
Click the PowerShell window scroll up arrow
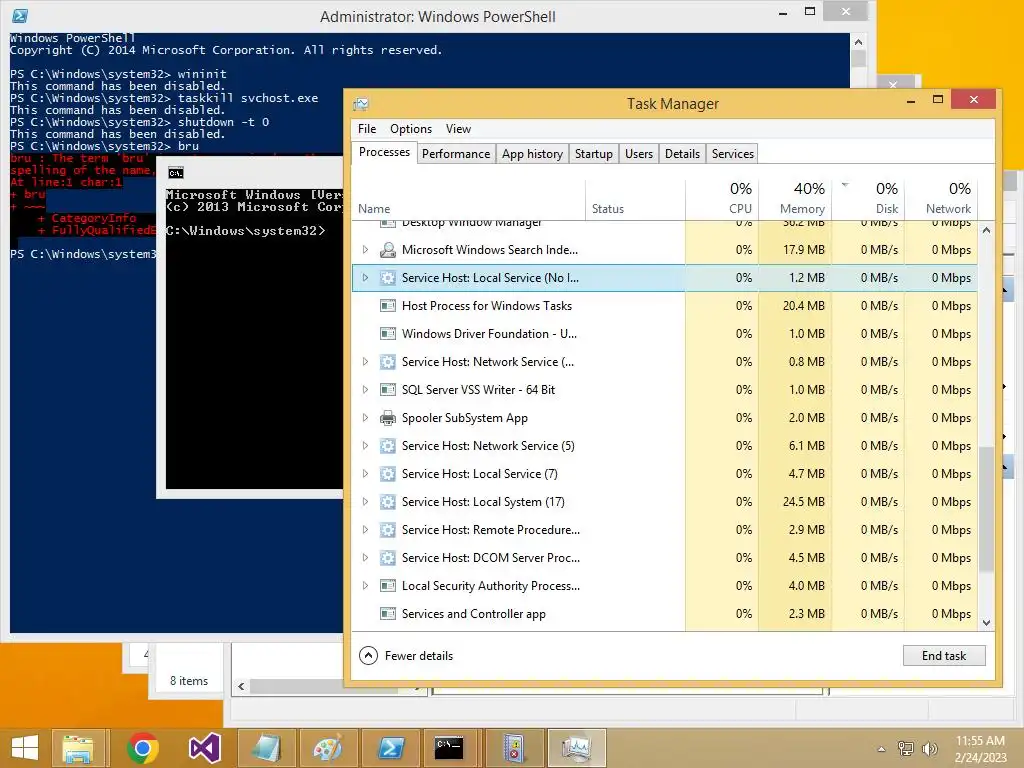858,42
